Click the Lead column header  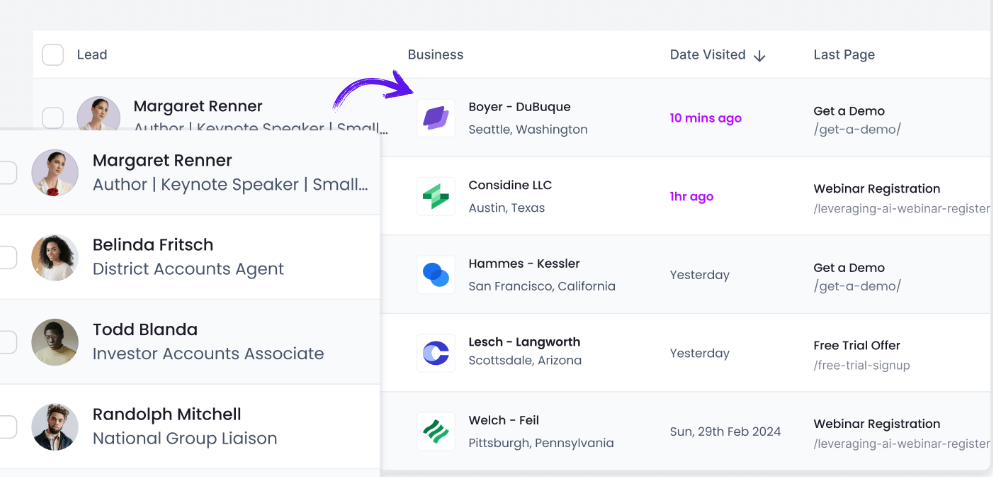click(92, 55)
